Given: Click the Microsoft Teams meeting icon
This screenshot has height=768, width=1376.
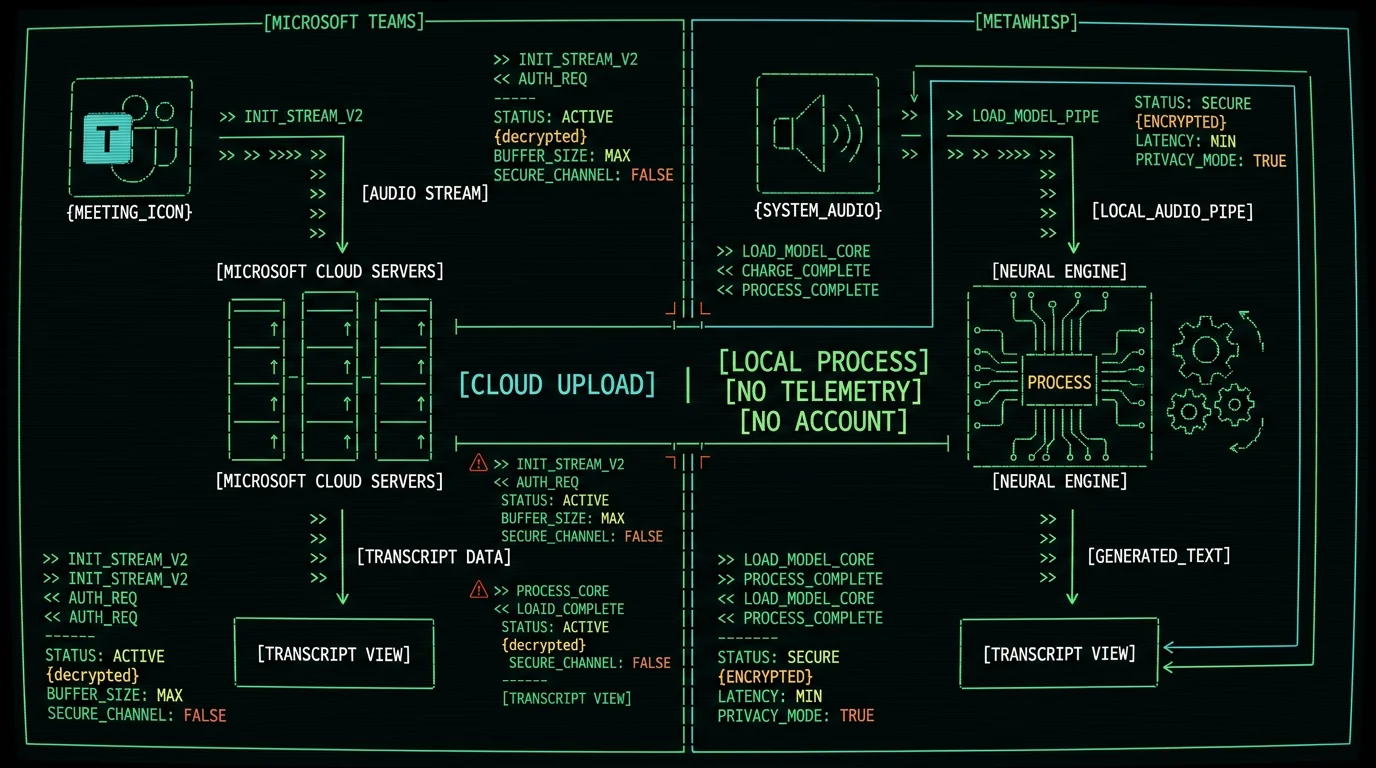Looking at the screenshot, I should pos(132,135).
